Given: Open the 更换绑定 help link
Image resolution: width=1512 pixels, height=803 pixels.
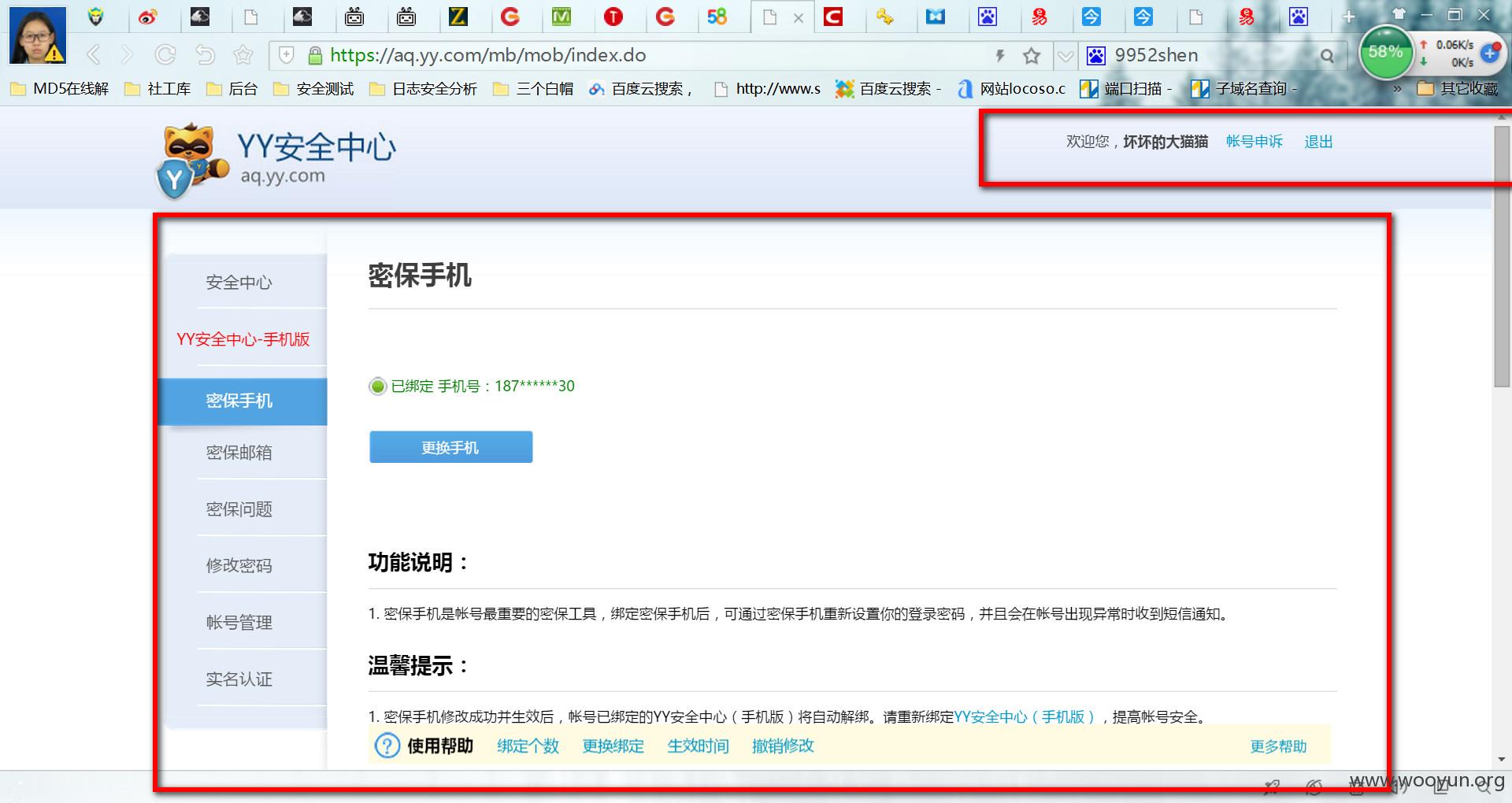Looking at the screenshot, I should 613,746.
